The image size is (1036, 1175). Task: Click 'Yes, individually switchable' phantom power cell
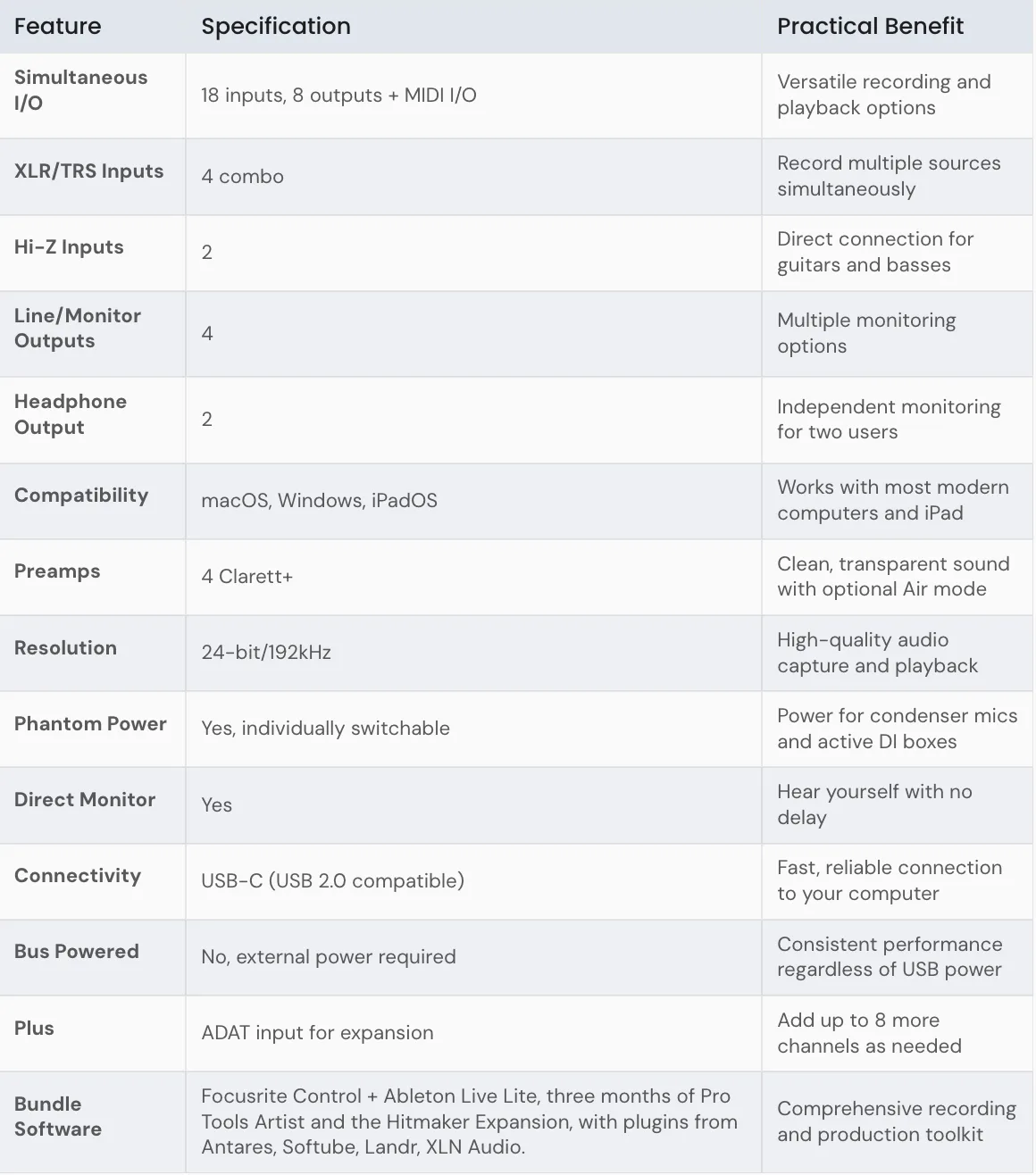pyautogui.click(x=325, y=729)
